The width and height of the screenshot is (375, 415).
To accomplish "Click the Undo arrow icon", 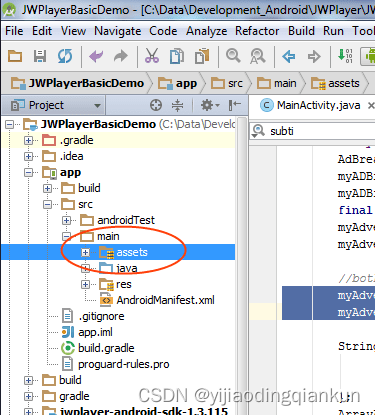I will pos(96,56).
